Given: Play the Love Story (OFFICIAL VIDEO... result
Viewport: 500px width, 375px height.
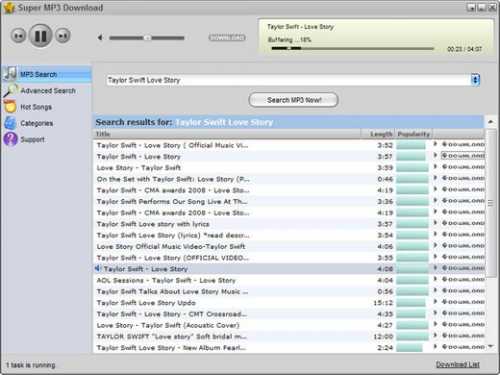Looking at the screenshot, I should (435, 257).
